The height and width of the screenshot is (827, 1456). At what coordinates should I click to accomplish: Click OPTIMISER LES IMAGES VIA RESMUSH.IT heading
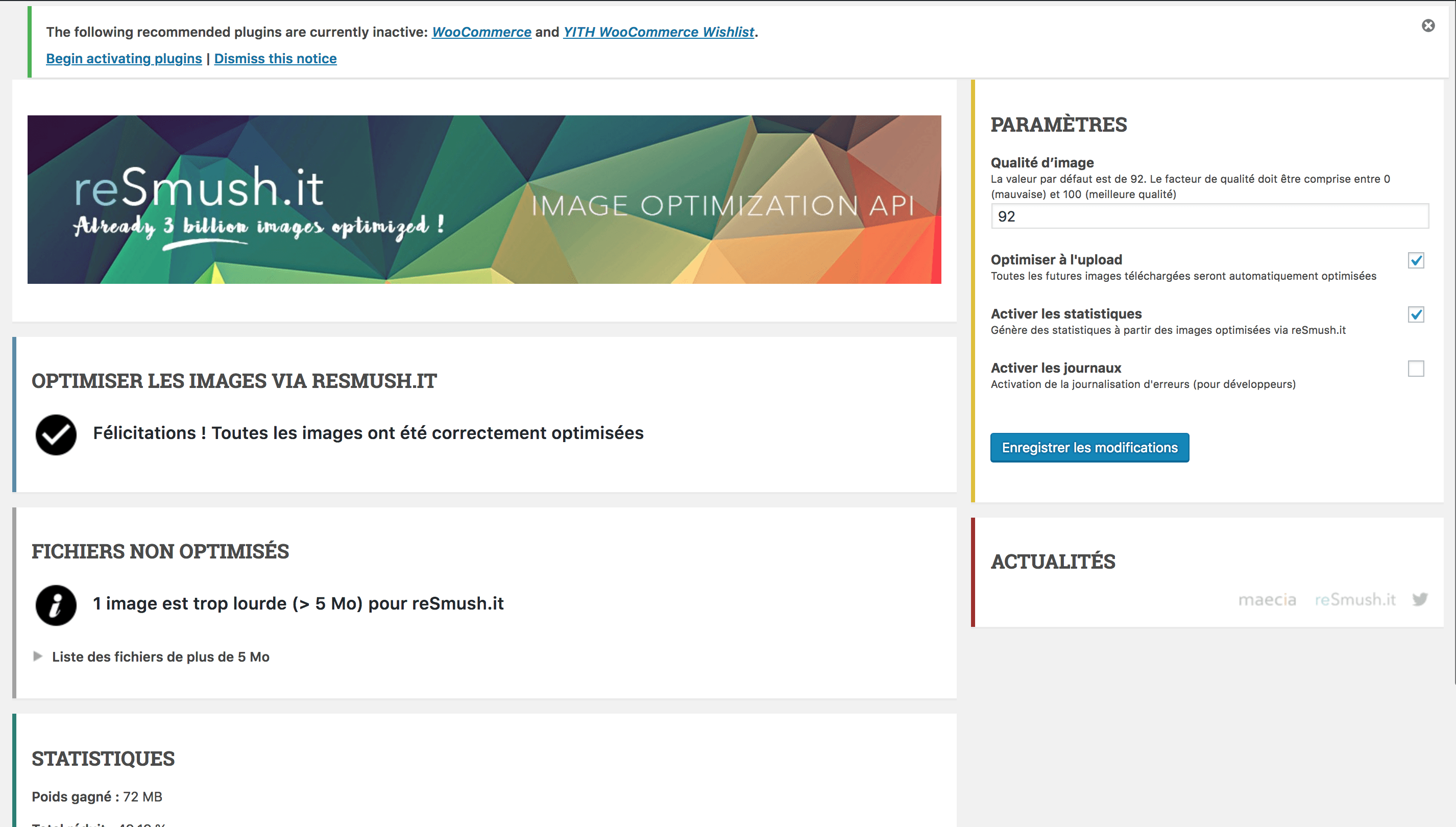click(234, 380)
